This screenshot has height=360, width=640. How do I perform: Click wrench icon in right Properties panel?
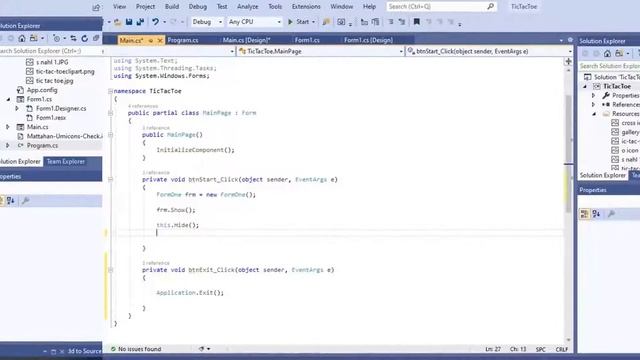pos(611,214)
